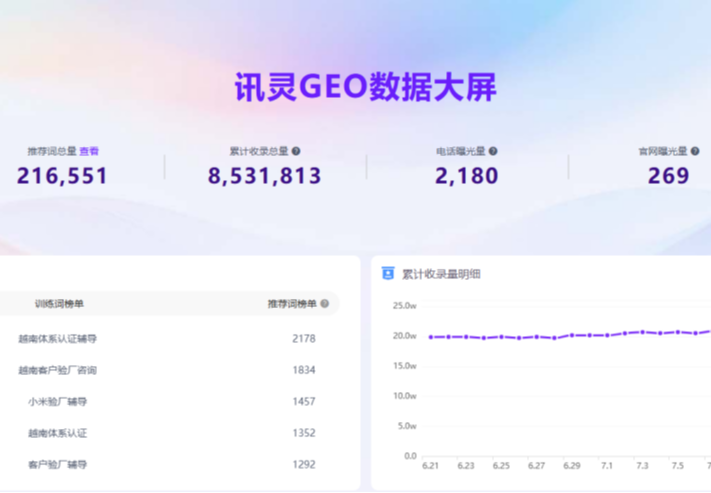Click the 7.1 x-axis date label

point(607,466)
